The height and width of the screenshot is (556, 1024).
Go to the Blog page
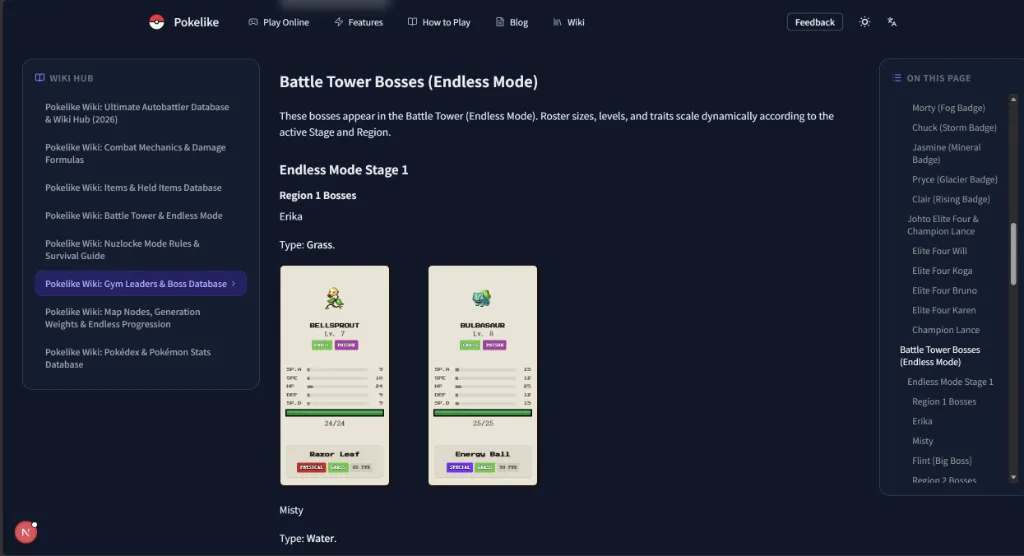(x=512, y=22)
